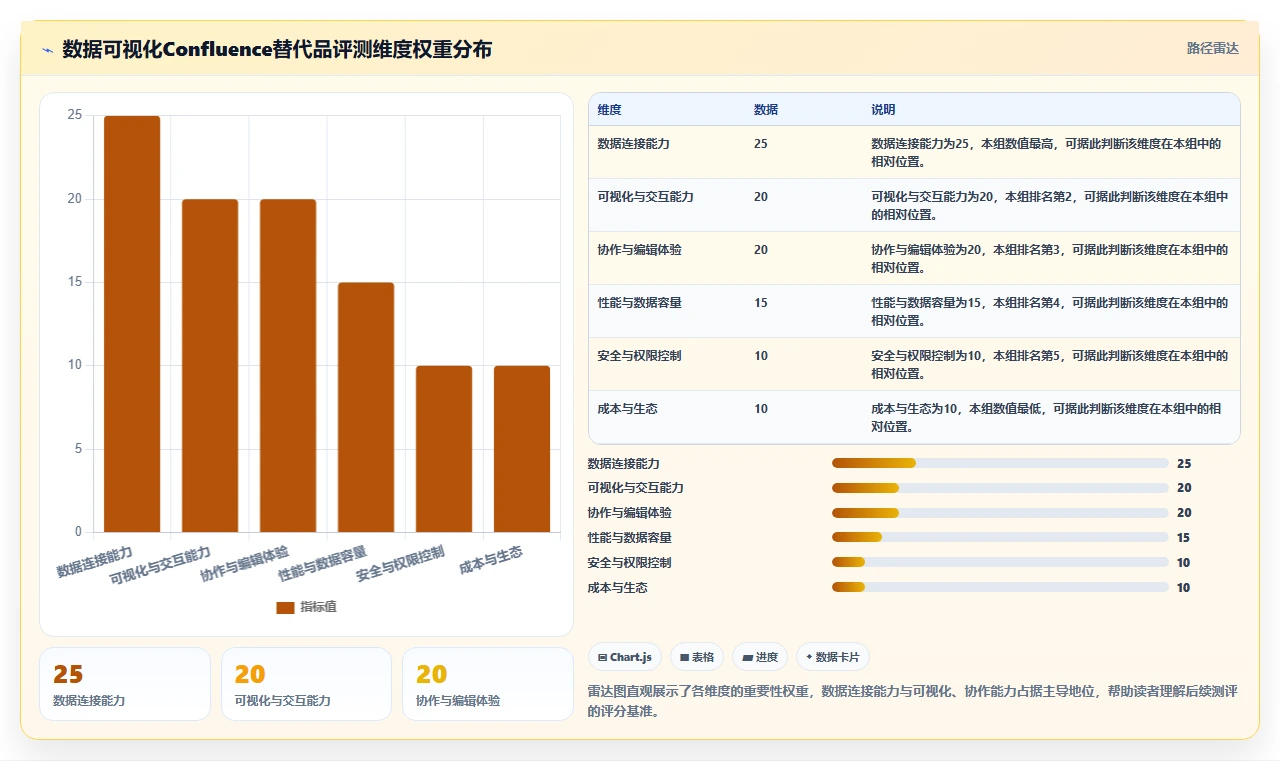Click the 维度 column header
The height and width of the screenshot is (761, 1280).
pyautogui.click(x=609, y=109)
